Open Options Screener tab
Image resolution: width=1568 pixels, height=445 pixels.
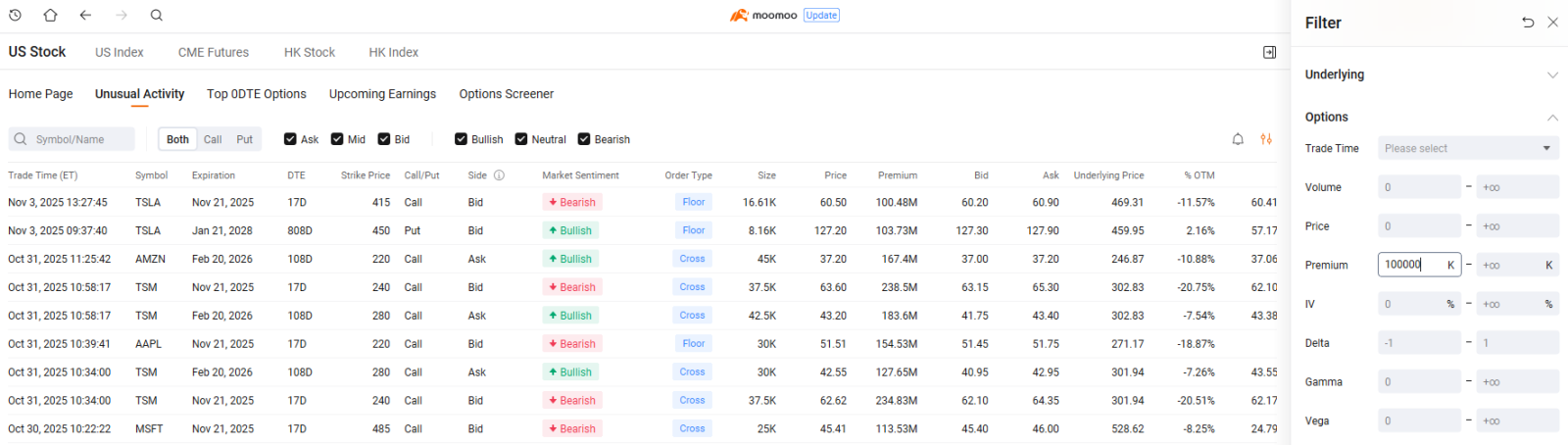[x=507, y=94]
